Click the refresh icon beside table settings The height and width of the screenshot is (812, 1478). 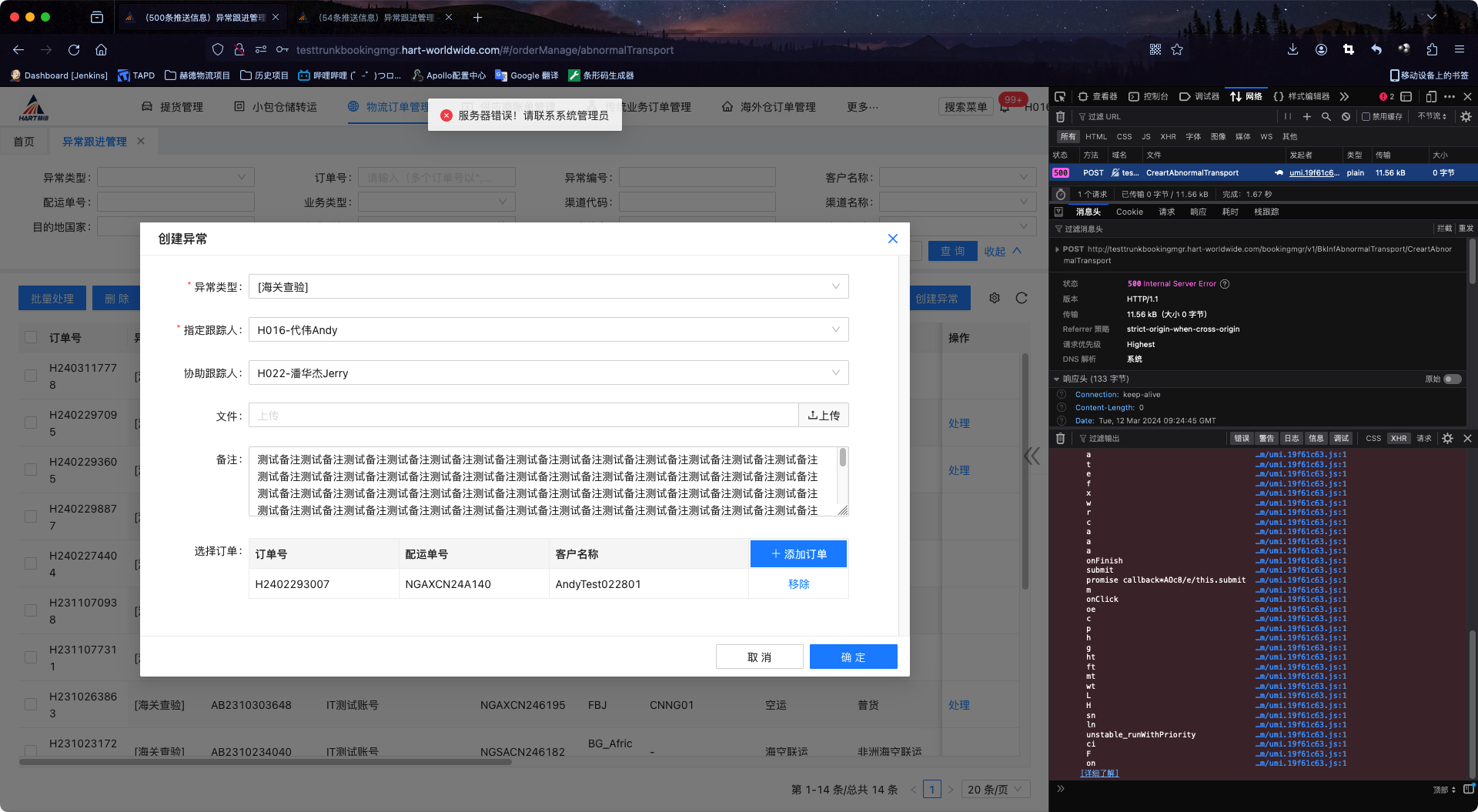coord(1022,298)
